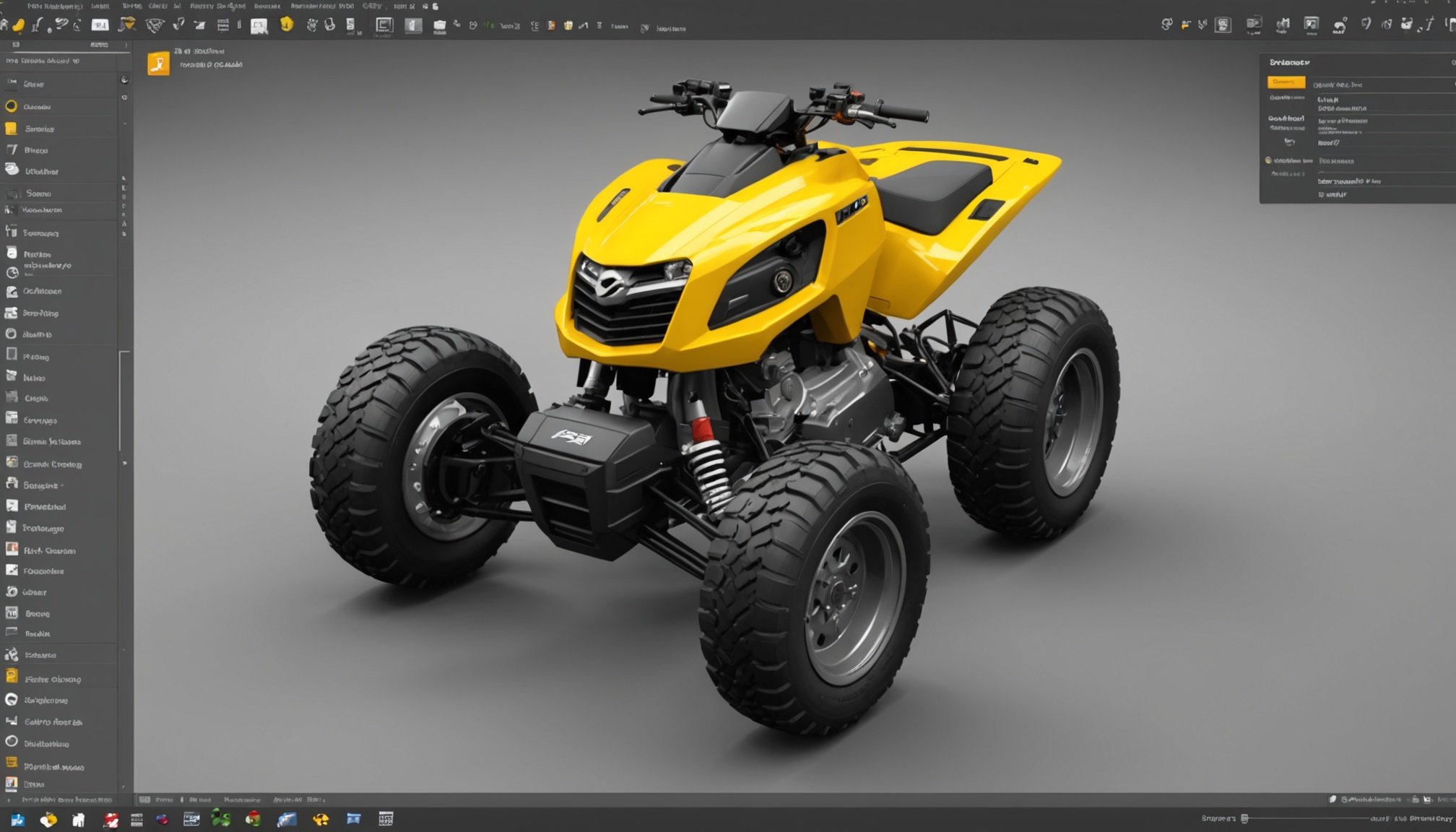Click the red icon in bottom taskbar
Viewport: 1456px width, 832px height.
[110, 819]
